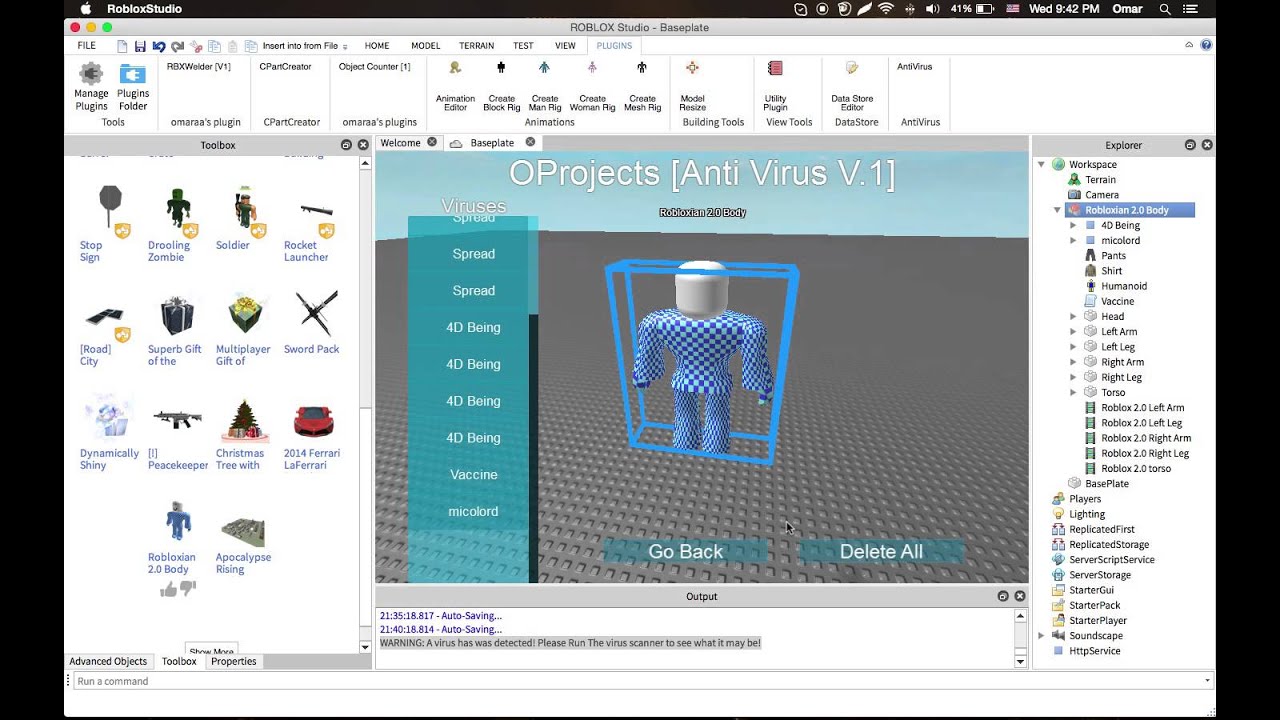
Task: Select the Drooling Zombie model in Toolbox
Action: [x=176, y=223]
